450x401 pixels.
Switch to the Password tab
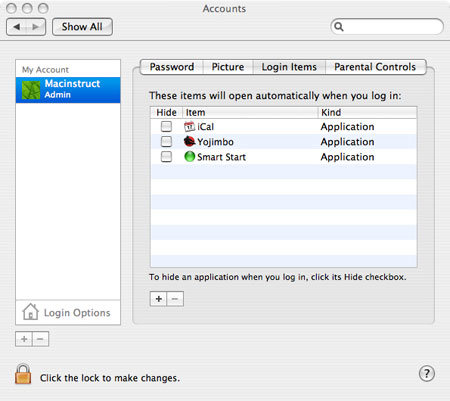coord(172,67)
